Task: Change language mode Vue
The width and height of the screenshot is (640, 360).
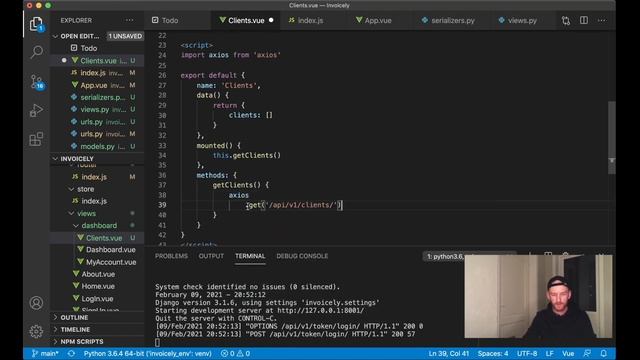Action: (x=568, y=353)
